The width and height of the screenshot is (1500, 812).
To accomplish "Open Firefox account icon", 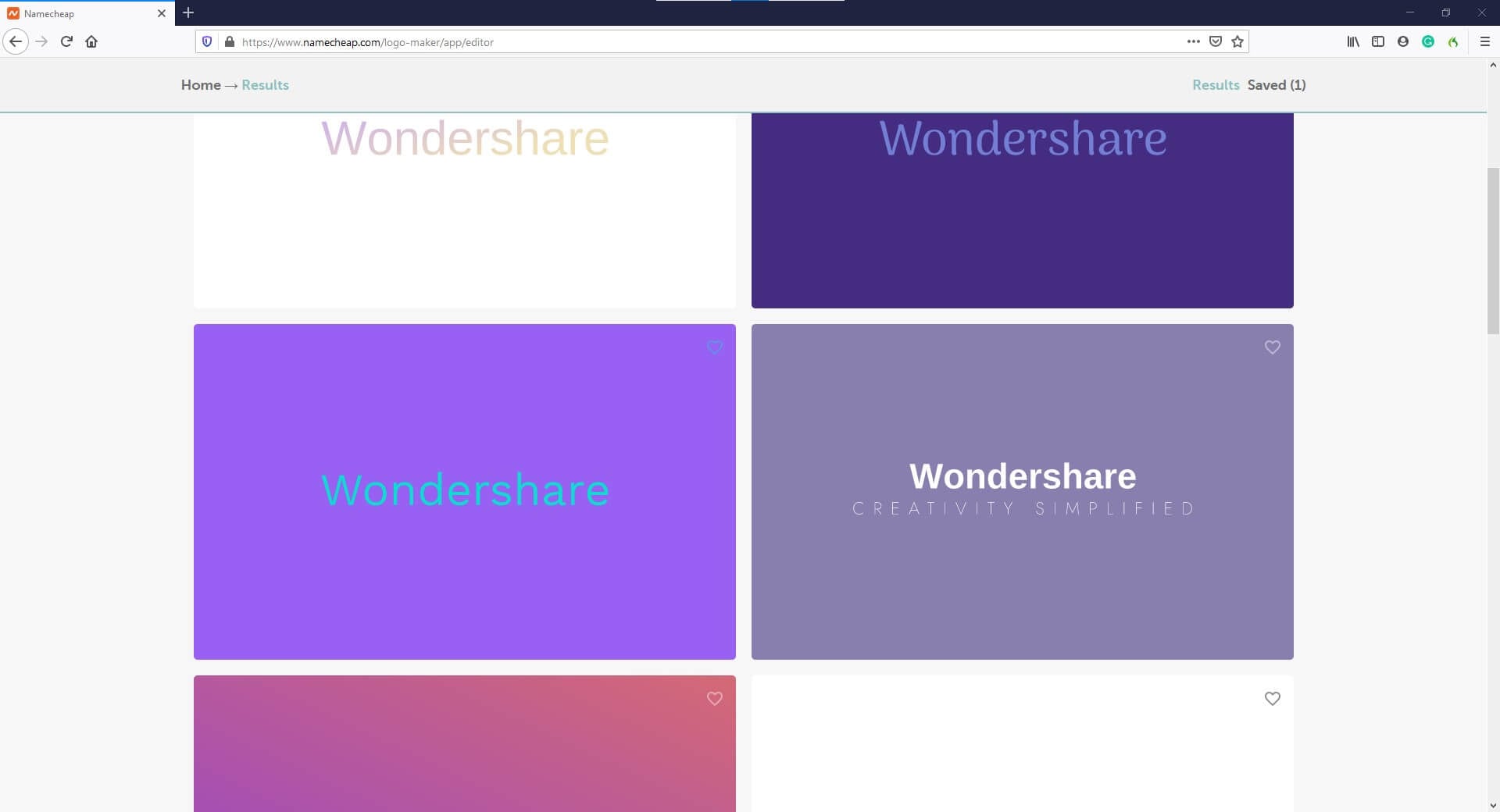I will pos(1402,41).
